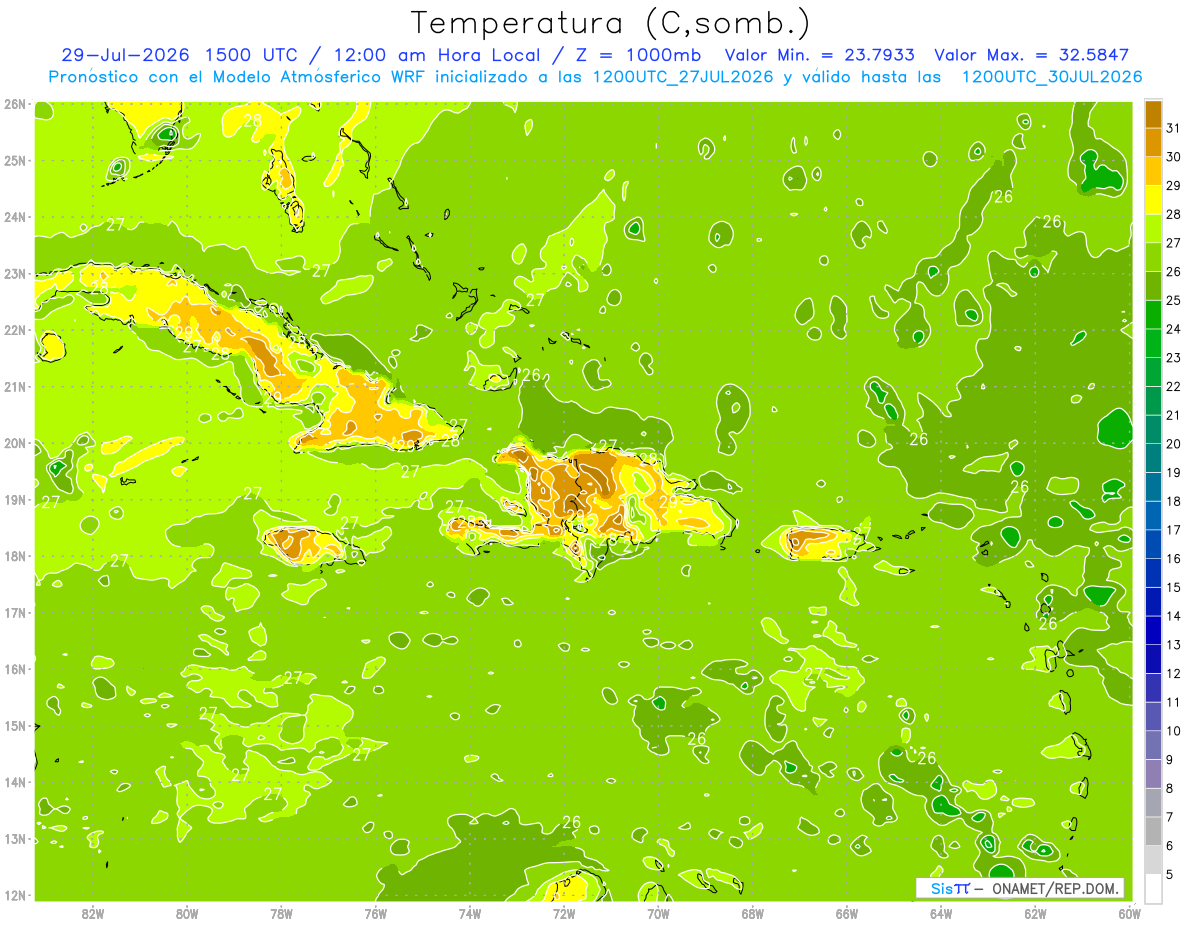The height and width of the screenshot is (927, 1200).
Task: Click the 17N latitude axis label
Action: click(x=14, y=612)
